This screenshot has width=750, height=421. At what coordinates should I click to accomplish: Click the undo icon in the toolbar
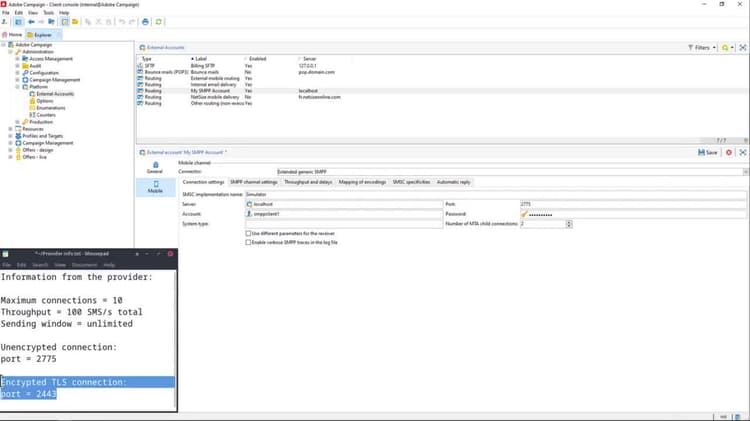coord(122,22)
